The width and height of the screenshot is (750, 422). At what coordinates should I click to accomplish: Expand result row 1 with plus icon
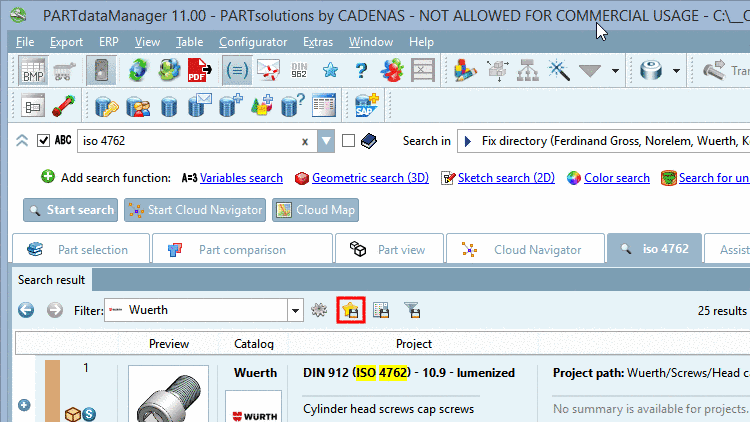coord(24,405)
